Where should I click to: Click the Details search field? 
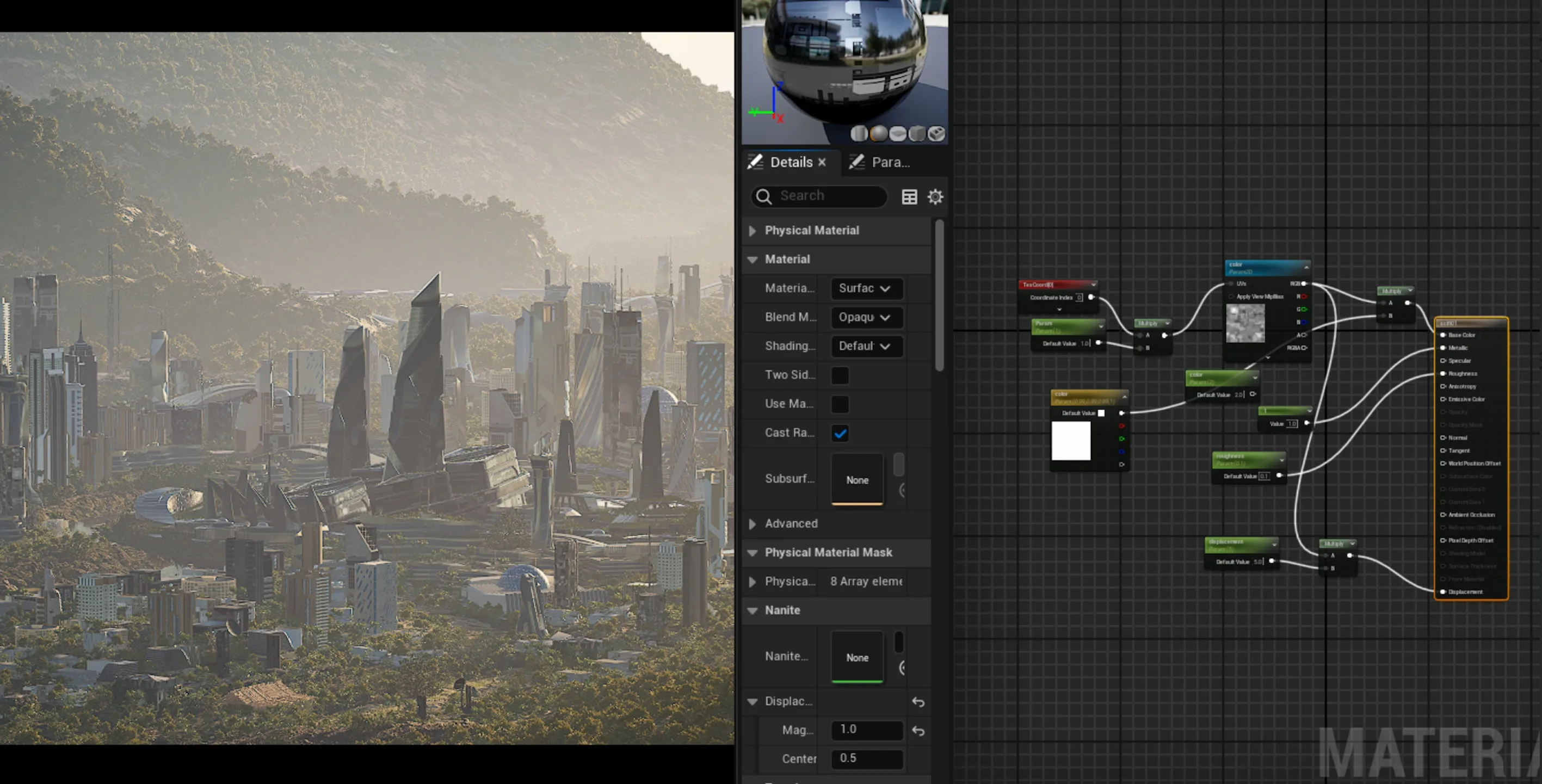click(x=819, y=196)
